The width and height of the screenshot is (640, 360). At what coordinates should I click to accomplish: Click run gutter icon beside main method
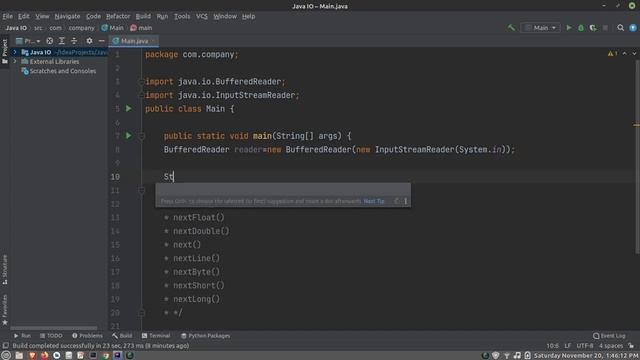click(x=129, y=136)
